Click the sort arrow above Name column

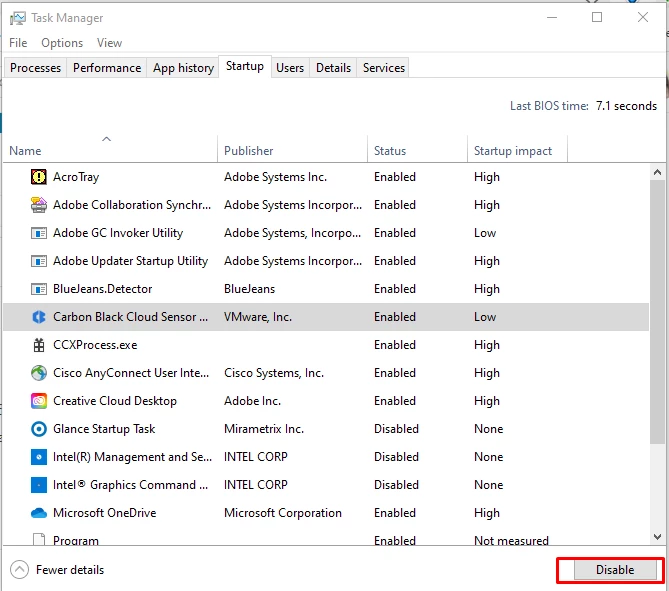pyautogui.click(x=107, y=139)
